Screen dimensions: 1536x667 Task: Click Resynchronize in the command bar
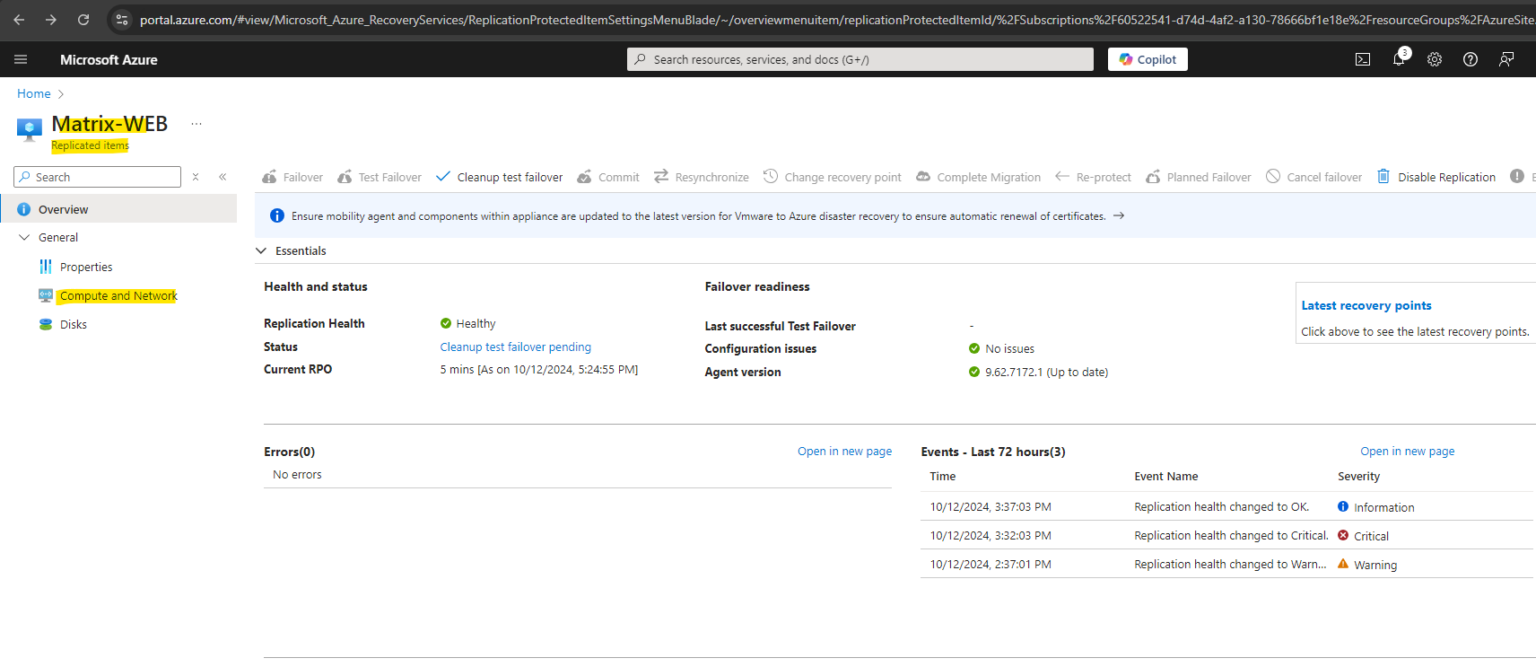pos(701,176)
